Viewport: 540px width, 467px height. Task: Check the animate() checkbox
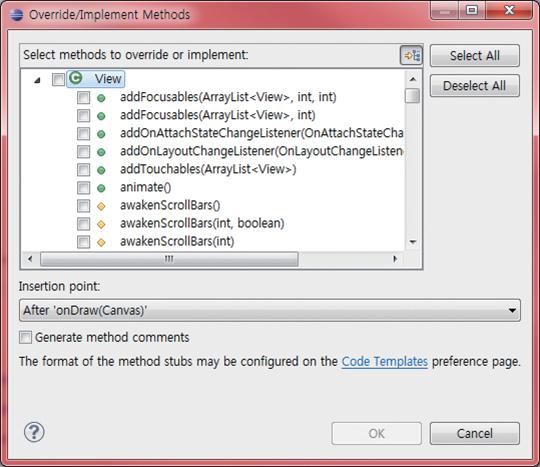83,188
